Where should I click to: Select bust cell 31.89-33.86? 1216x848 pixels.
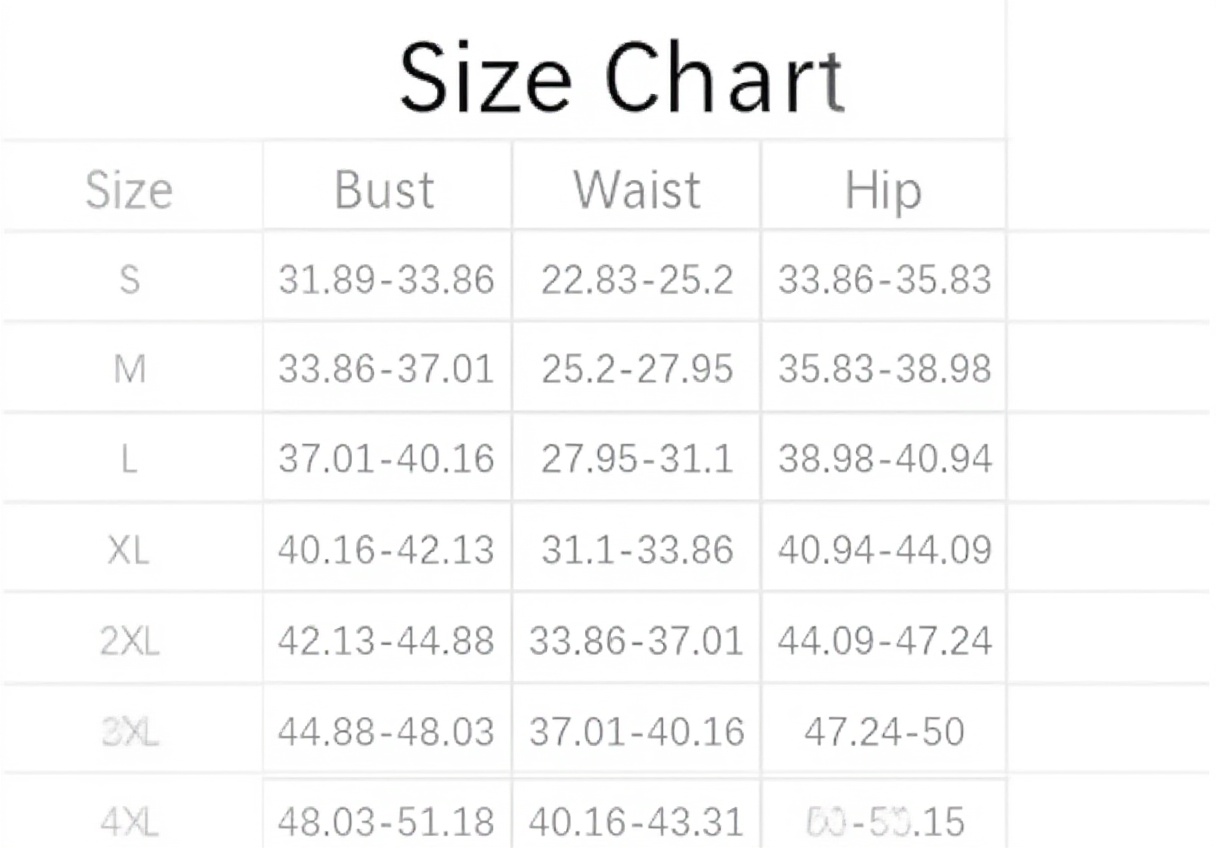pos(386,280)
